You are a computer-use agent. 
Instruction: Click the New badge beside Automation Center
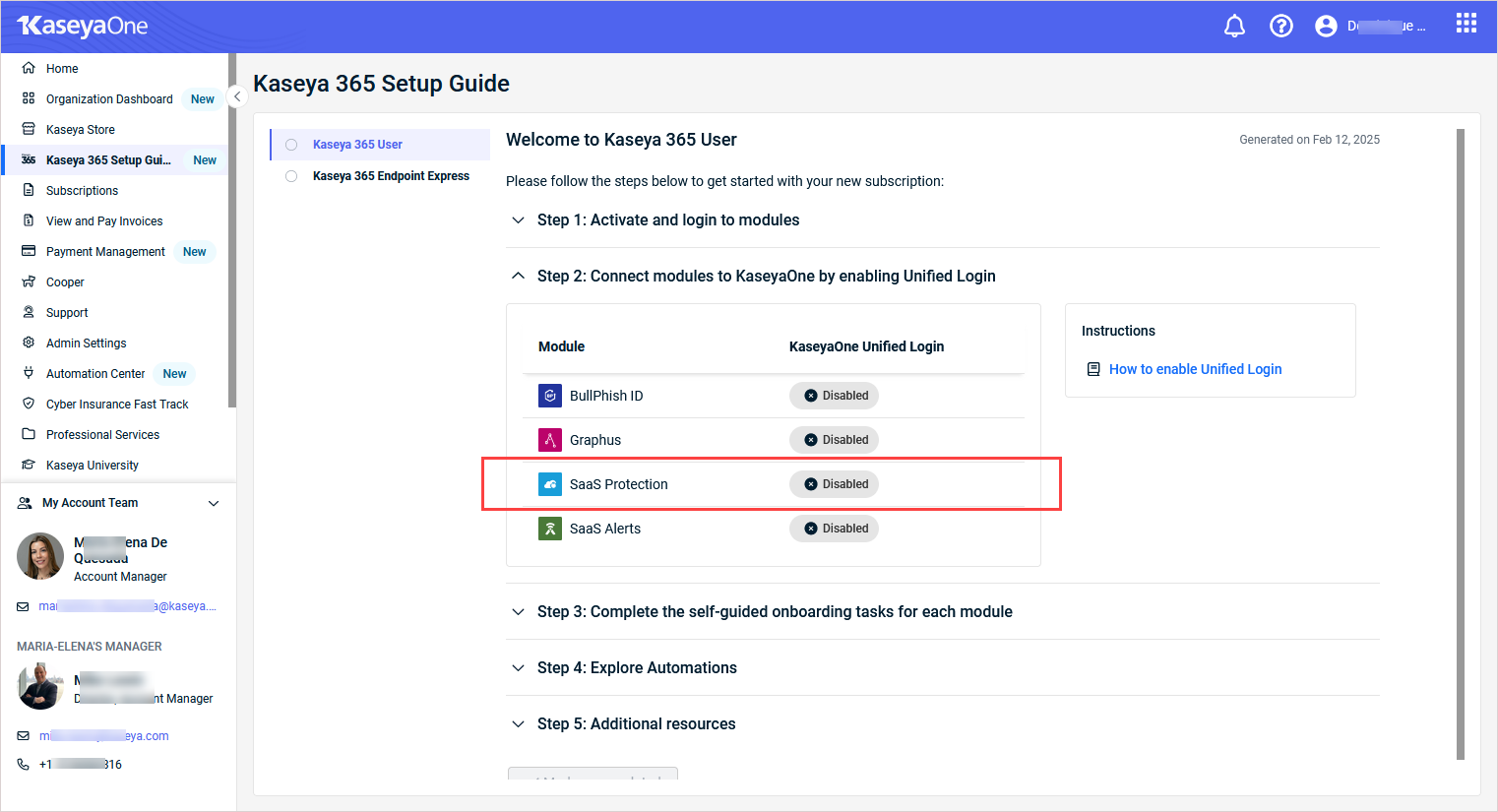click(175, 374)
